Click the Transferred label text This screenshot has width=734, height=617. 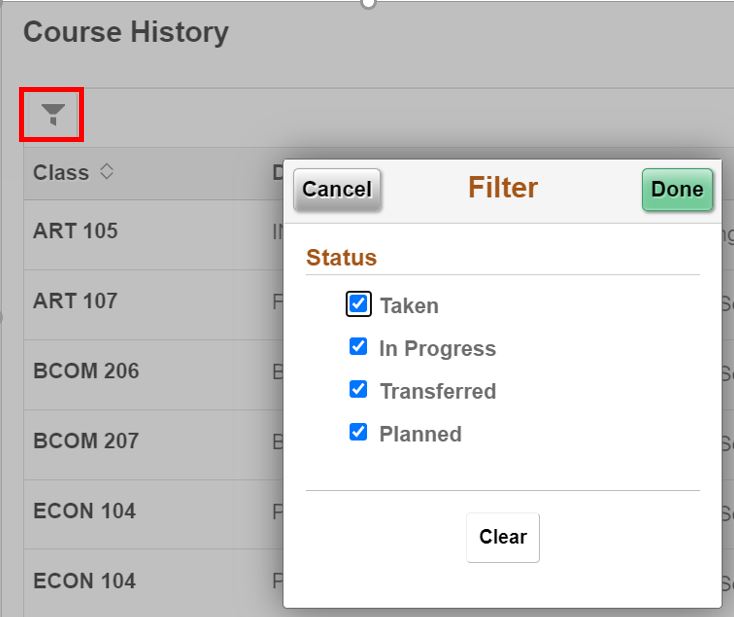[437, 391]
